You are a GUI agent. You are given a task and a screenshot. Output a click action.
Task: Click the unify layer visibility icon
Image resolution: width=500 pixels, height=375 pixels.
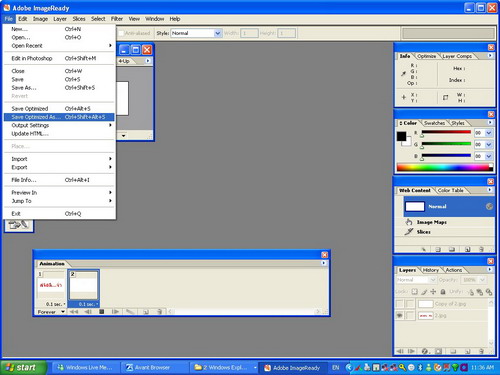pyautogui.click(x=480, y=292)
